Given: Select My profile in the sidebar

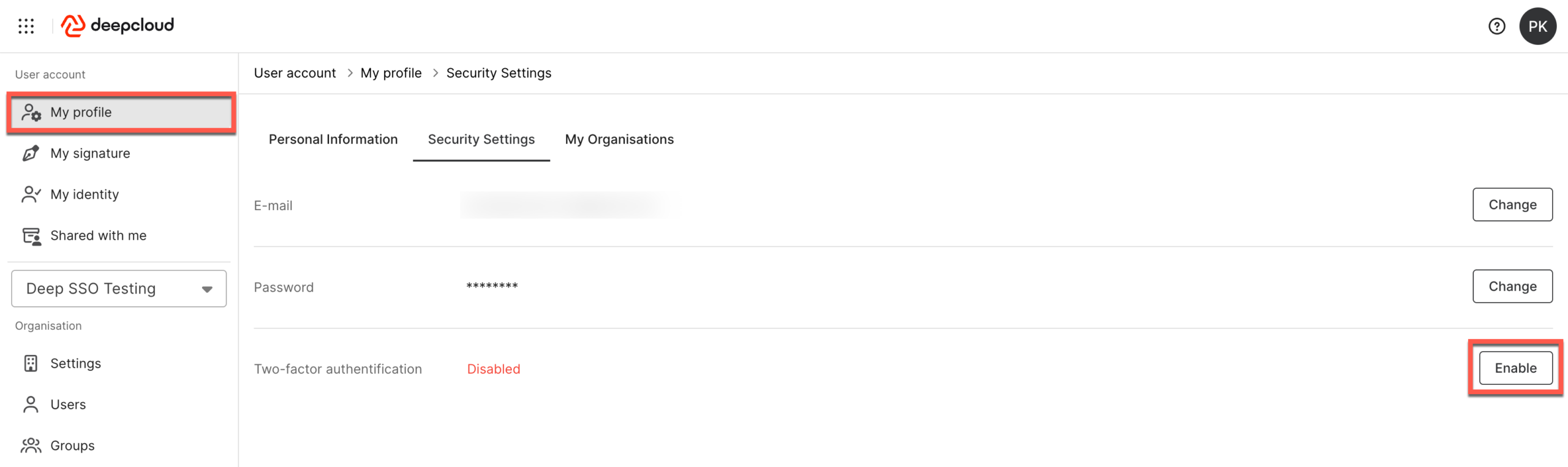Looking at the screenshot, I should [121, 113].
